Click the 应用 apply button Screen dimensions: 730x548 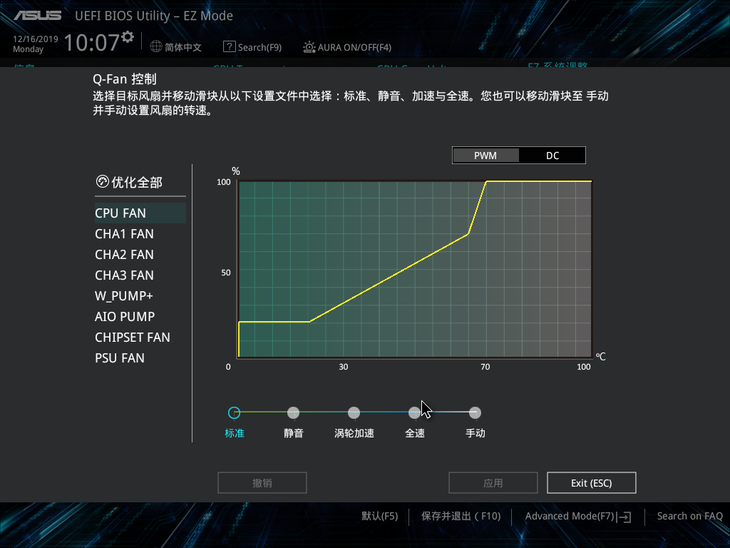pyautogui.click(x=493, y=483)
